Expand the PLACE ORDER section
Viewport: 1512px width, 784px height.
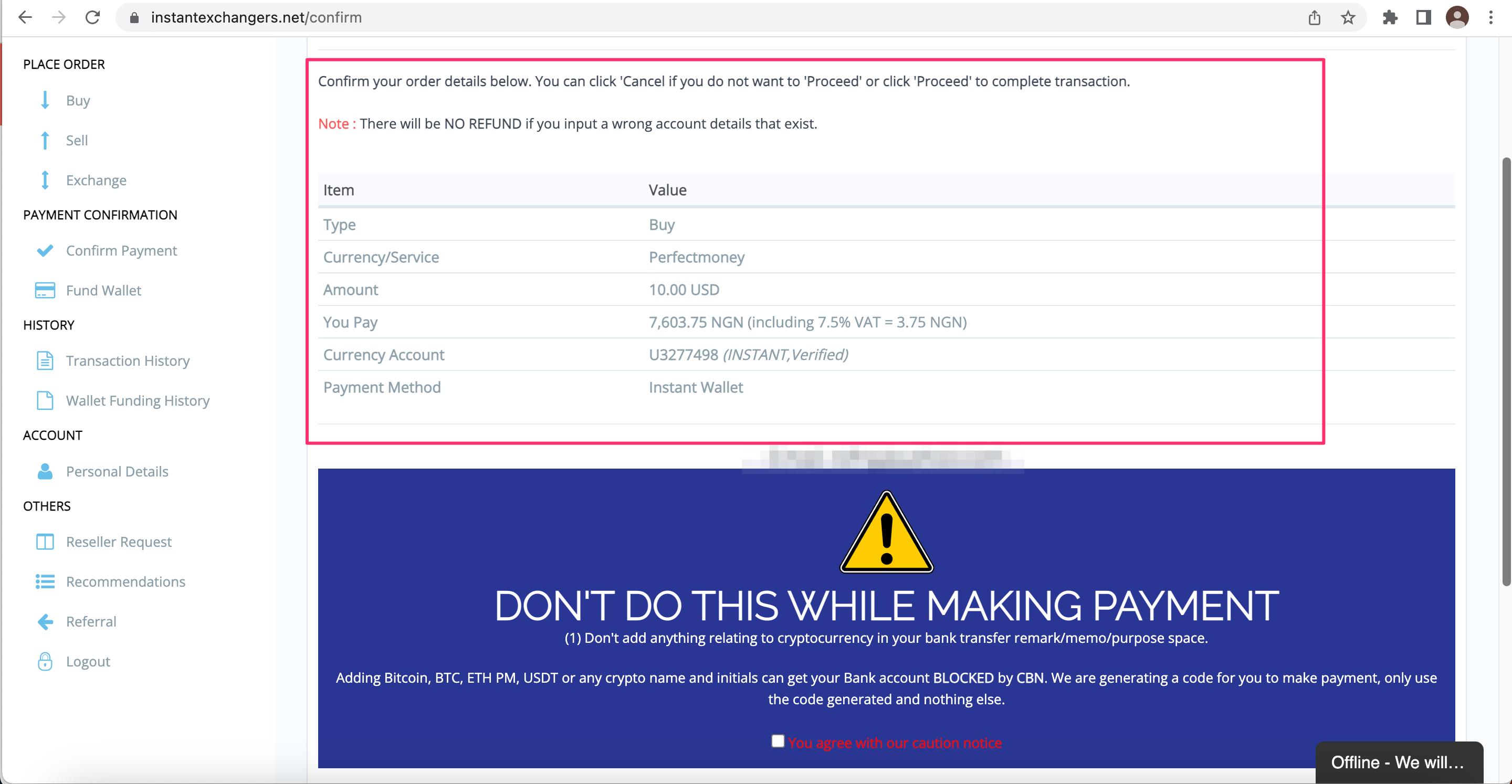[x=64, y=64]
